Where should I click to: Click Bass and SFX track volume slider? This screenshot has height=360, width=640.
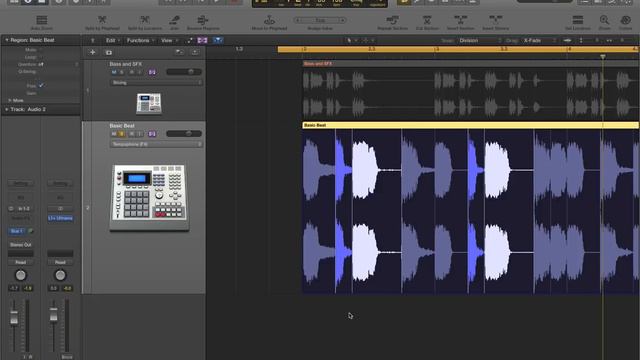coord(184,72)
